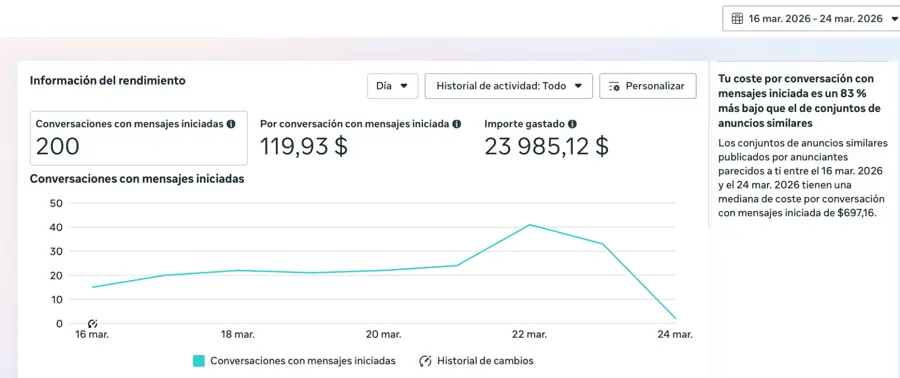The image size is (900, 378).
Task: Click info icon next to Importe gastado
Action: click(x=572, y=124)
